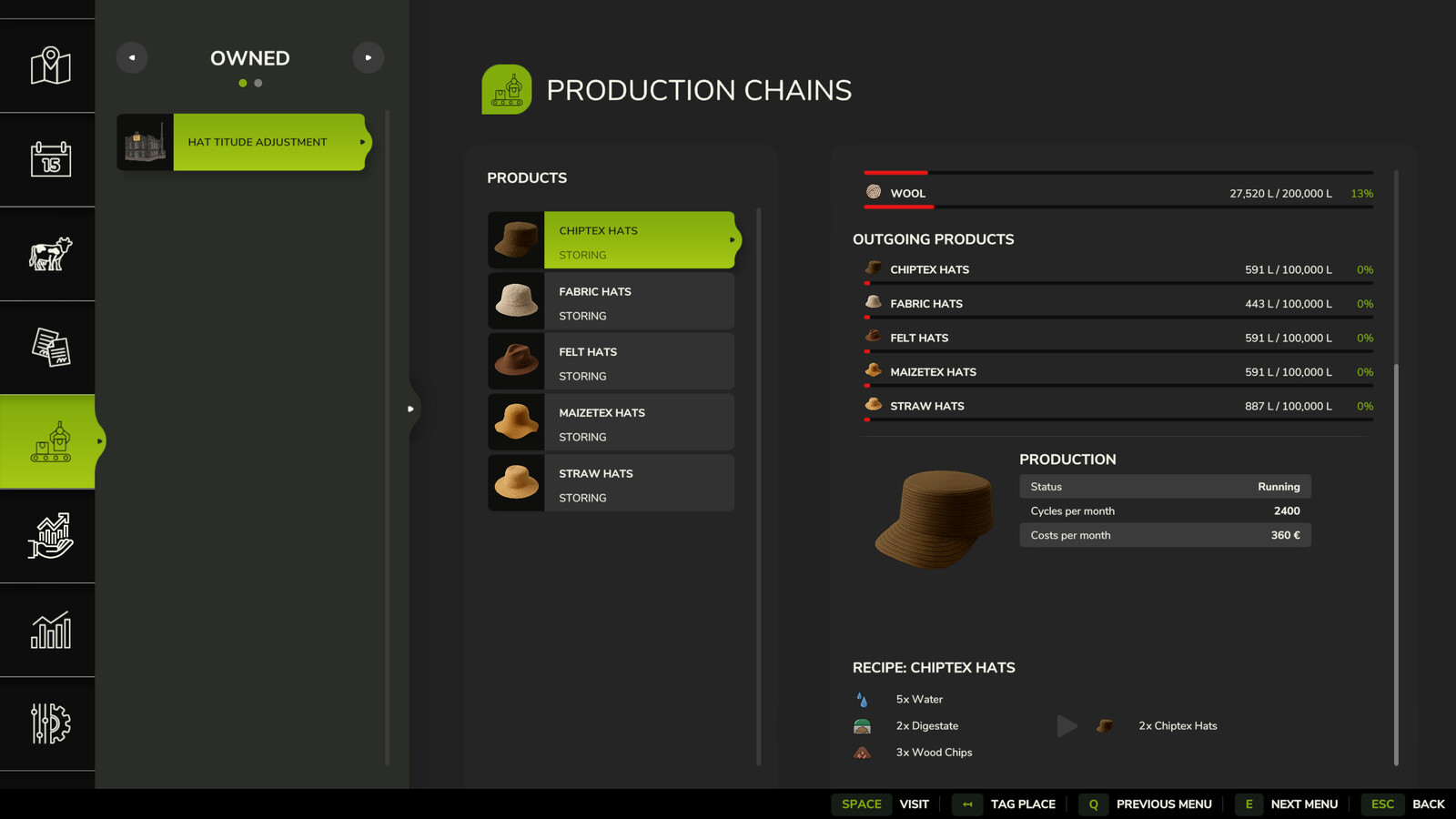Expand the side panel arrow handle
Image resolution: width=1456 pixels, height=819 pixels.
[x=410, y=409]
